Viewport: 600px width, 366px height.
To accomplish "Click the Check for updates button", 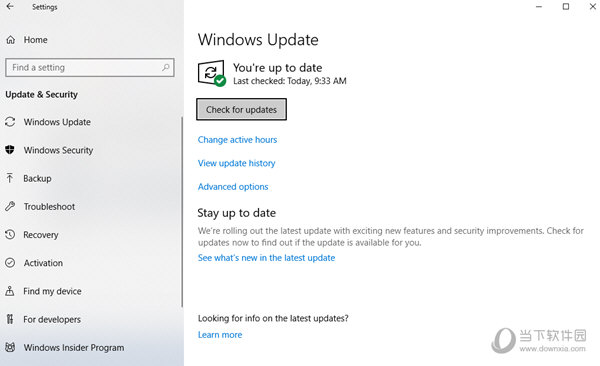I will point(241,109).
